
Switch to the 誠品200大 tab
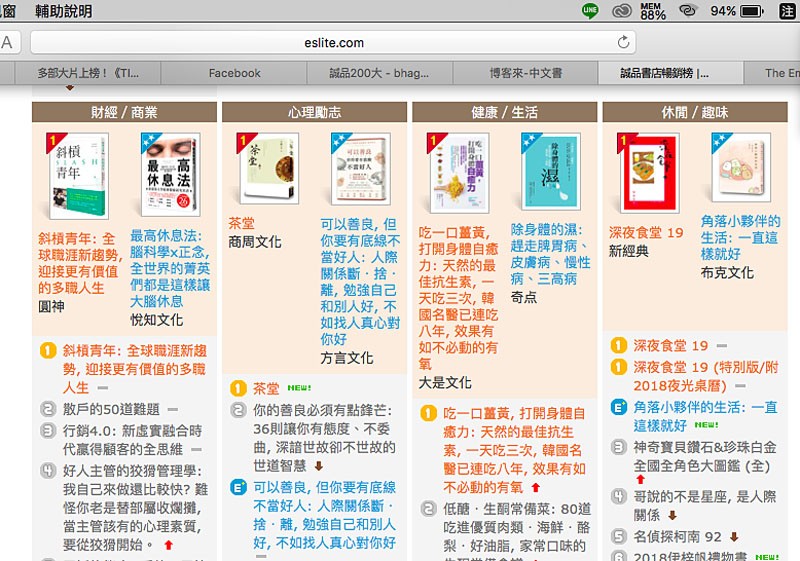(x=379, y=73)
